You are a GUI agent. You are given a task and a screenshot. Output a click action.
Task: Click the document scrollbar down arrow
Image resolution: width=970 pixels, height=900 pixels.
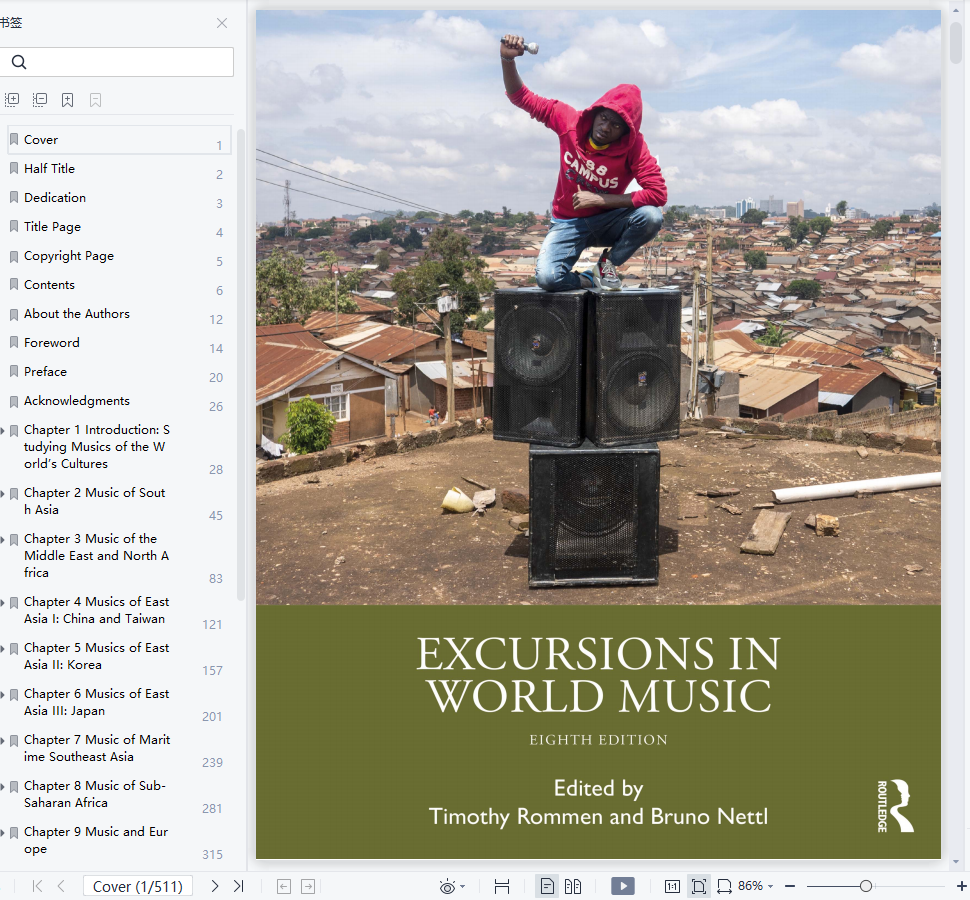(956, 862)
